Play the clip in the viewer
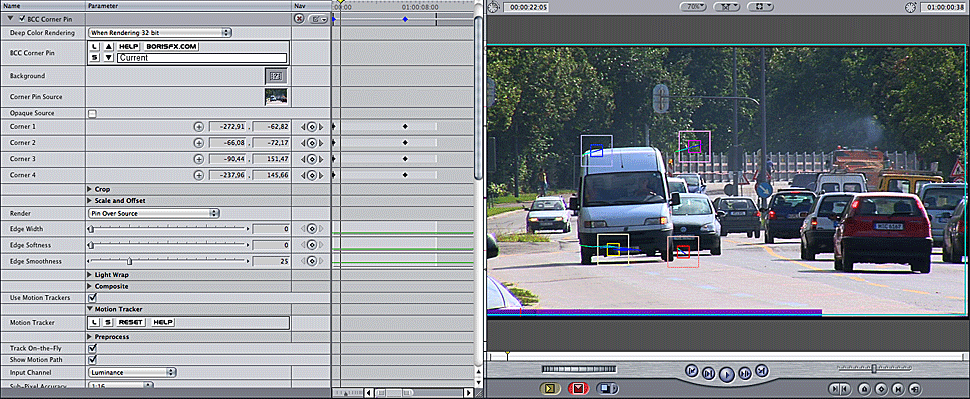 727,374
